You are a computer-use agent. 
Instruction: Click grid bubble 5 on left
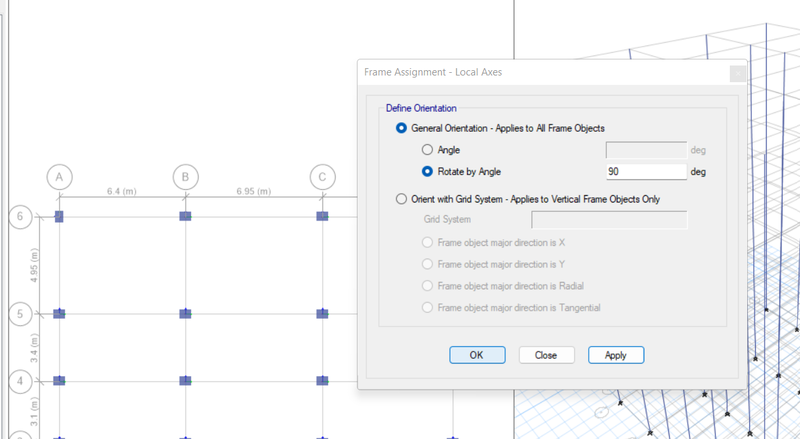20,313
